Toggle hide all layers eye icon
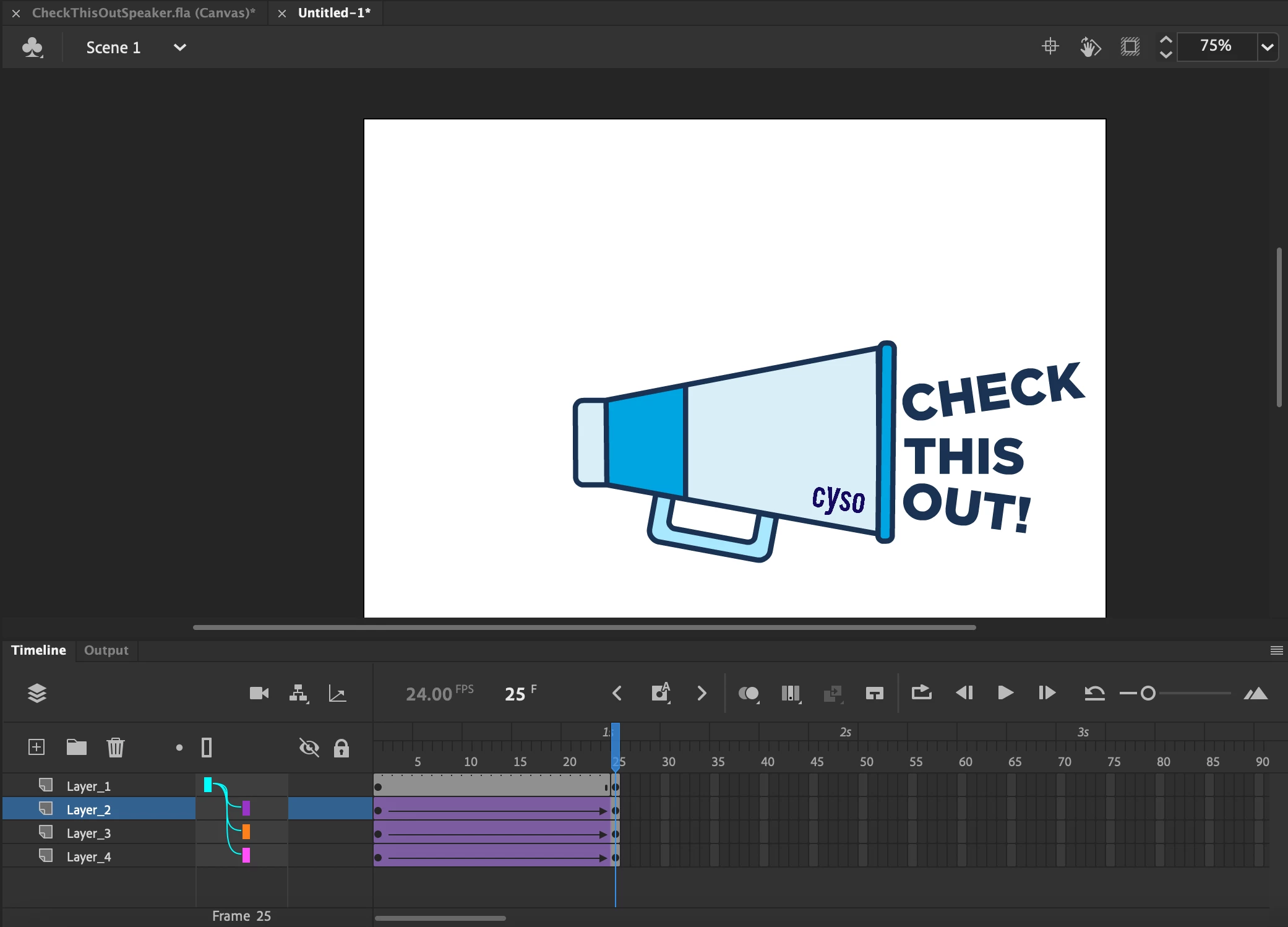The image size is (1288, 927). pos(309,747)
